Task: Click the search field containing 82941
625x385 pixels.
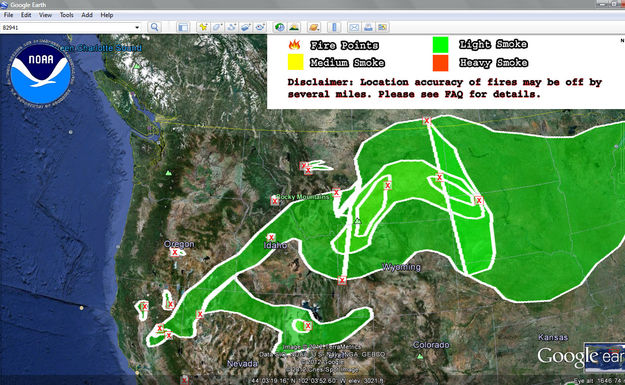Action: (x=68, y=28)
